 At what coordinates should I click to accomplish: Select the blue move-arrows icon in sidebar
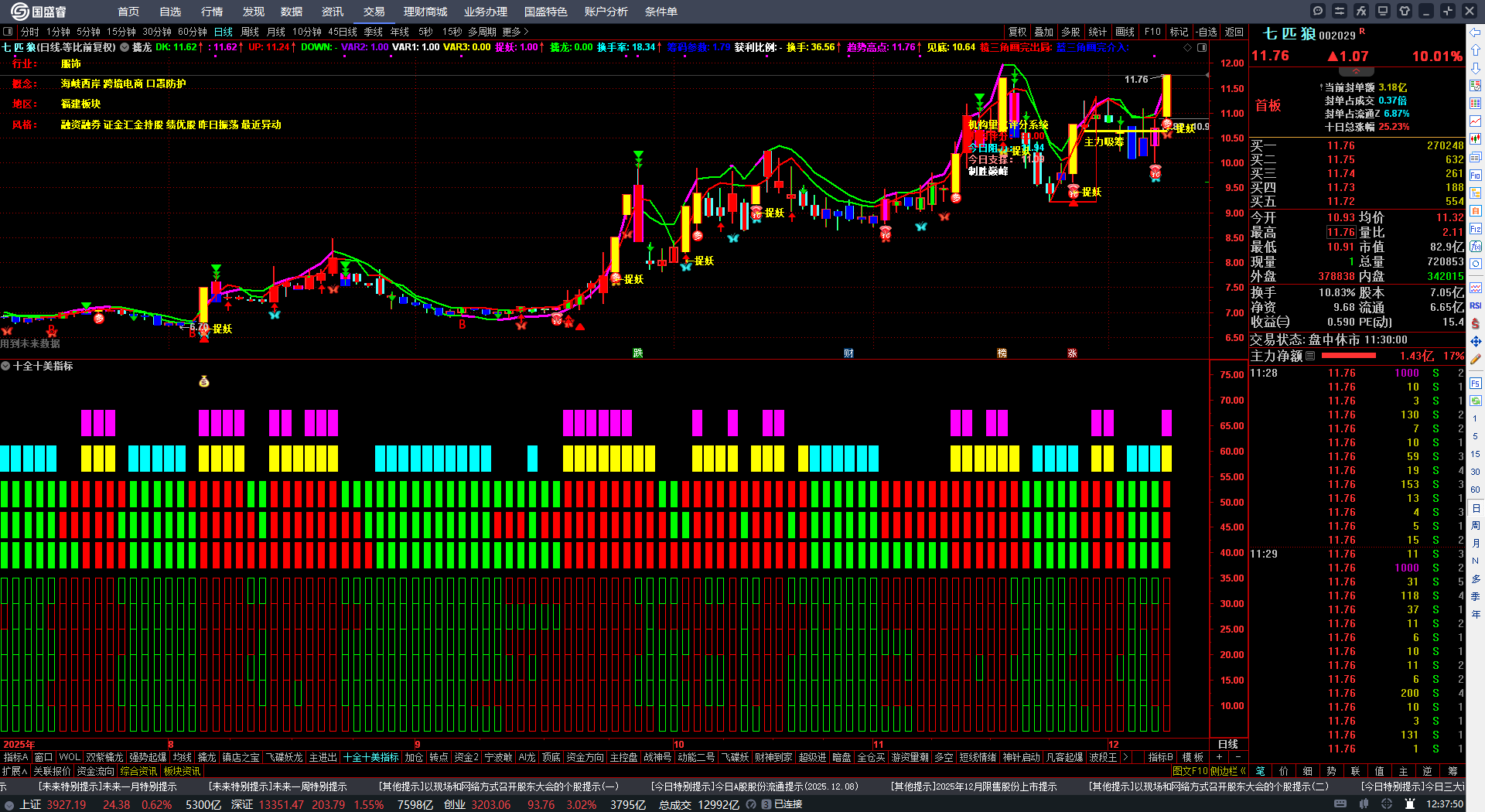click(1476, 341)
